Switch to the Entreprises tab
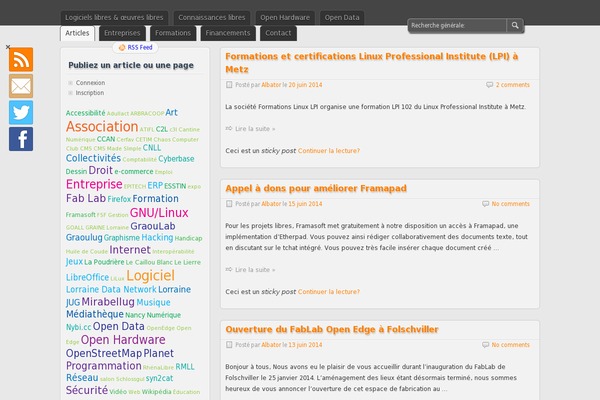This screenshot has height=400, width=600. click(122, 33)
